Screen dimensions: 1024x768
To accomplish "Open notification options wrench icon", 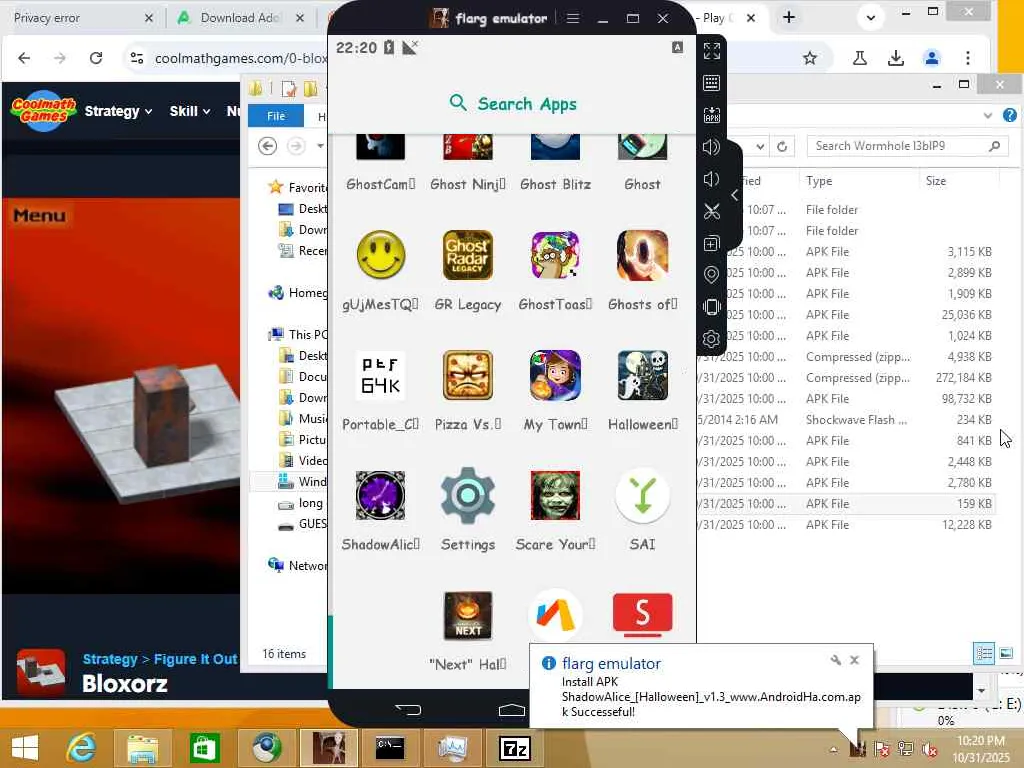I will [x=835, y=660].
